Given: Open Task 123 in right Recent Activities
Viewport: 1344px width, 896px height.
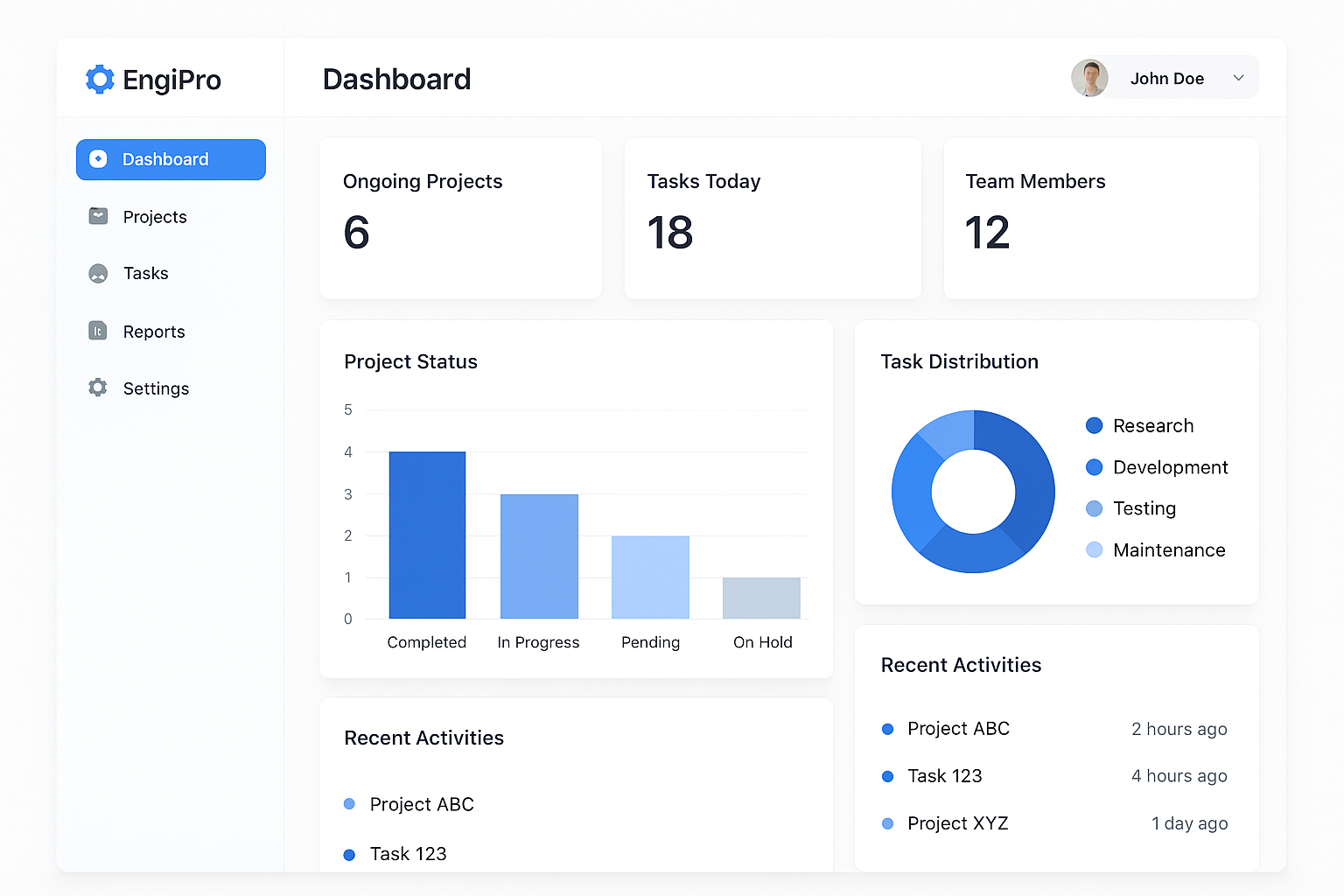Looking at the screenshot, I should [x=944, y=776].
